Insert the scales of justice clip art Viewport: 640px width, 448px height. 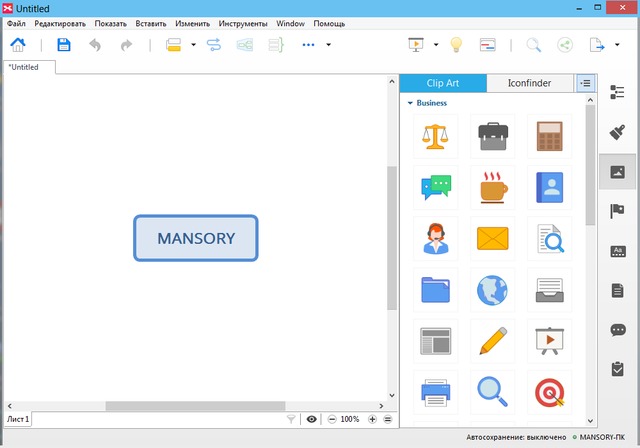pyautogui.click(x=435, y=136)
